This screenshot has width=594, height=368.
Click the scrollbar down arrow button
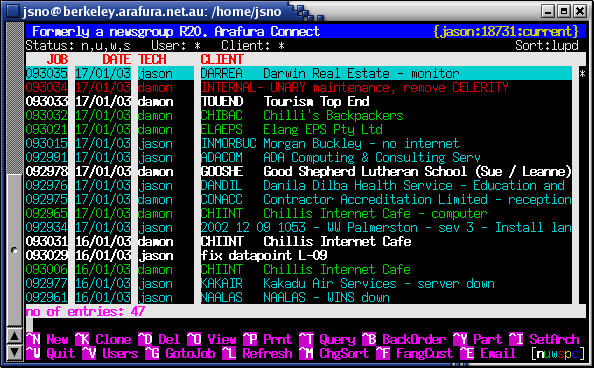pyautogui.click(x=15, y=352)
